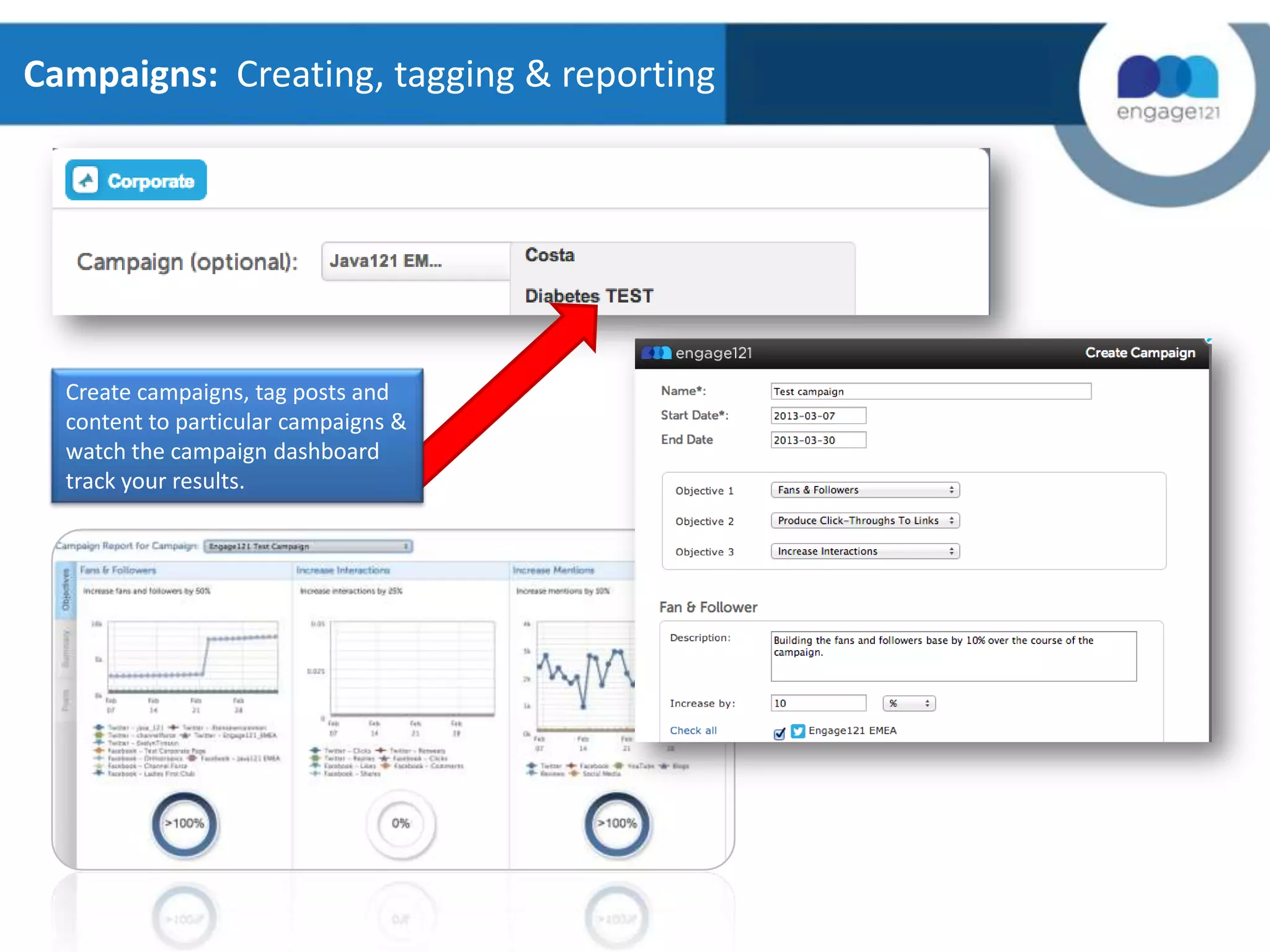Click the Fans & Followers line chart
The width and height of the screenshot is (1270, 952).
coord(193,657)
